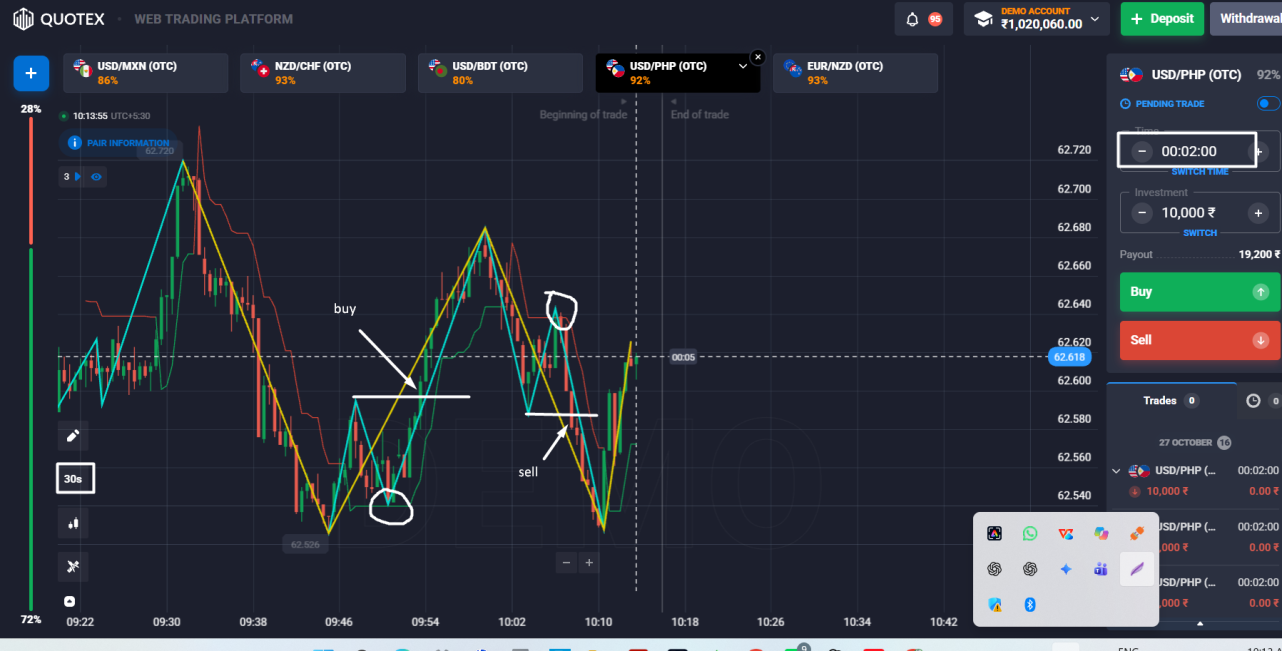
Task: Click the green Deposit button
Action: pos(1162,19)
